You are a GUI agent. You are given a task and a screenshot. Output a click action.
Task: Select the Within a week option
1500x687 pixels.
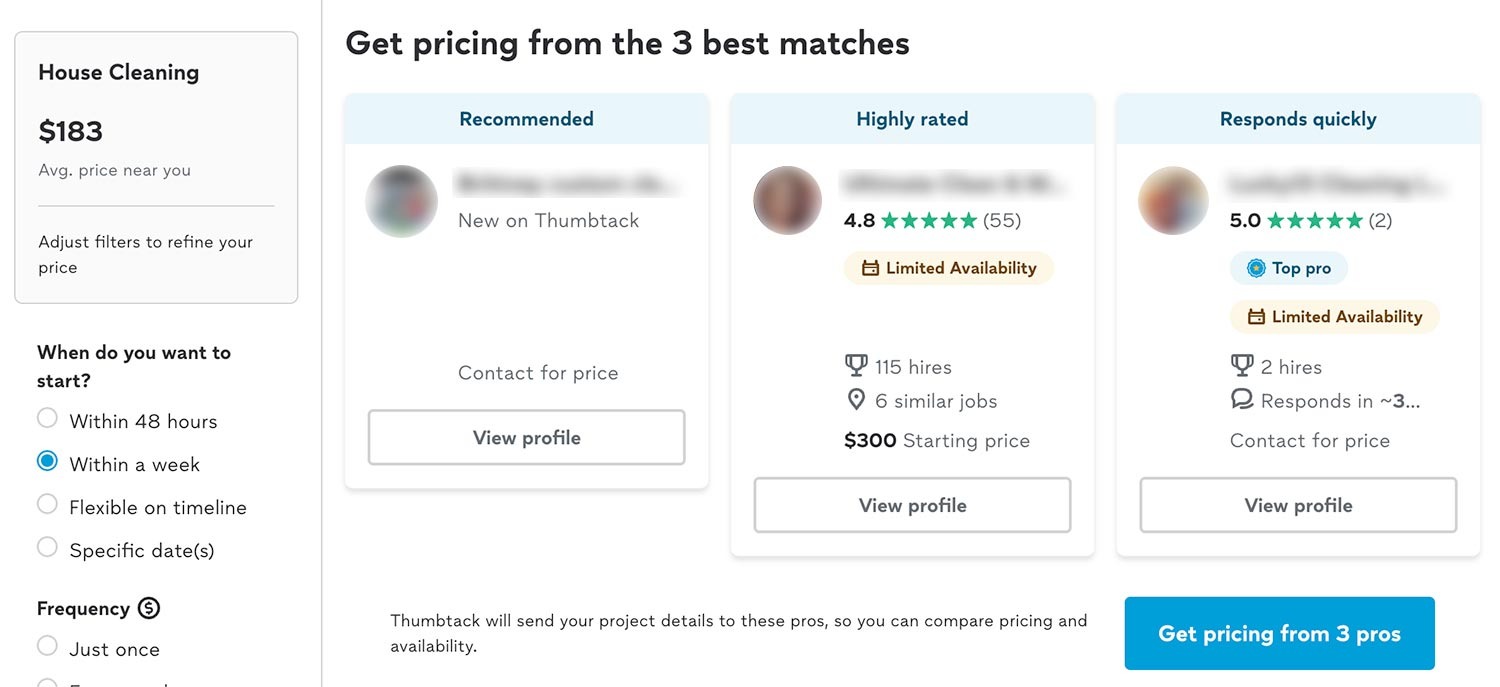tap(47, 461)
